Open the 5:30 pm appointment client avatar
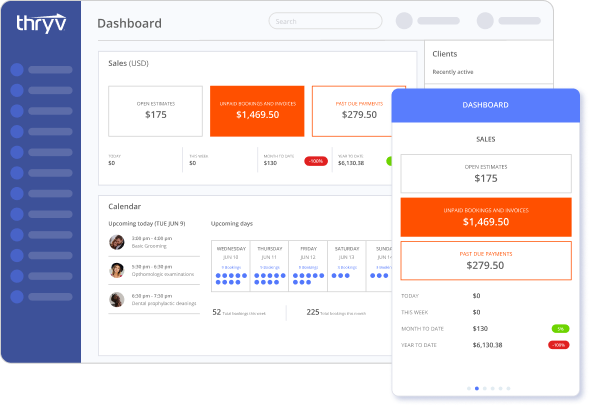This screenshot has width=589, height=407. click(117, 270)
